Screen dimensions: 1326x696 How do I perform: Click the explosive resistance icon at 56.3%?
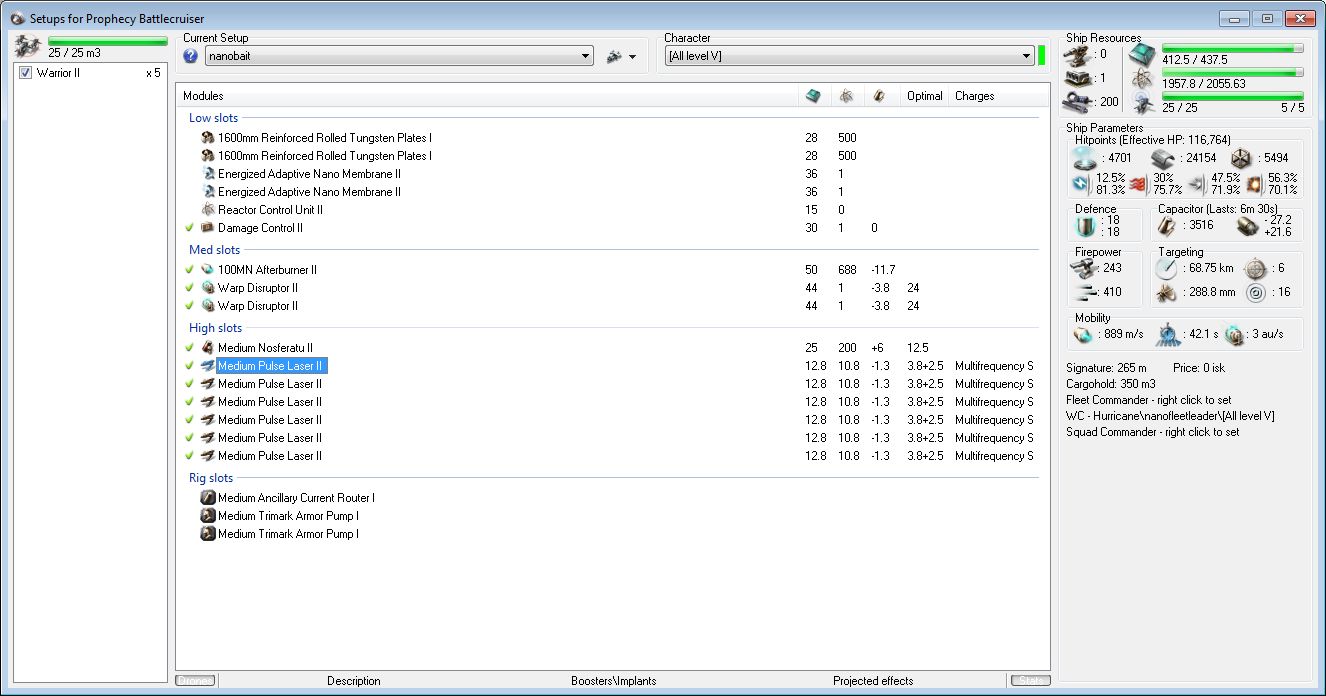[x=1254, y=183]
